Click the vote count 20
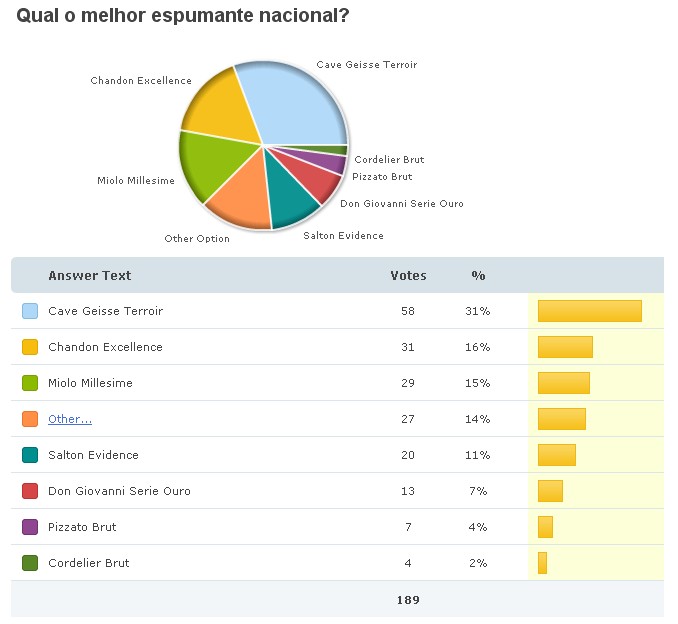The image size is (678, 624). click(x=408, y=455)
